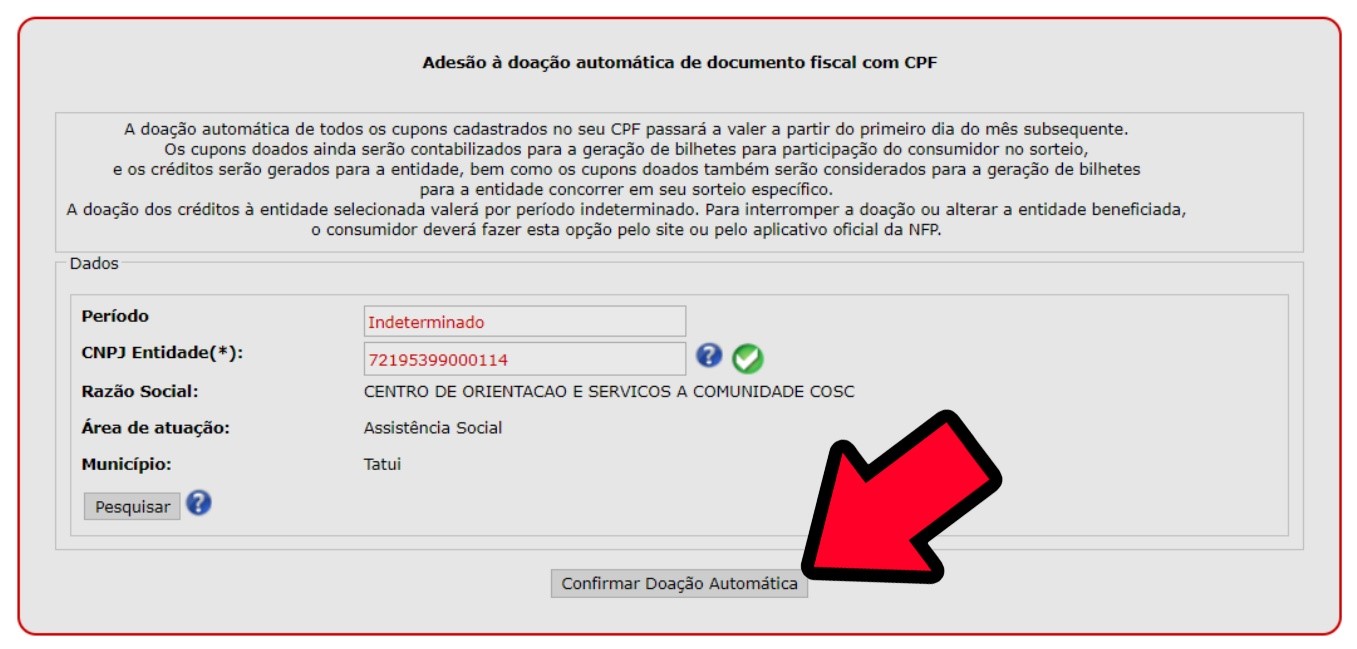Open help icon next to Pesquisar button
The height and width of the screenshot is (649, 1357).
199,502
